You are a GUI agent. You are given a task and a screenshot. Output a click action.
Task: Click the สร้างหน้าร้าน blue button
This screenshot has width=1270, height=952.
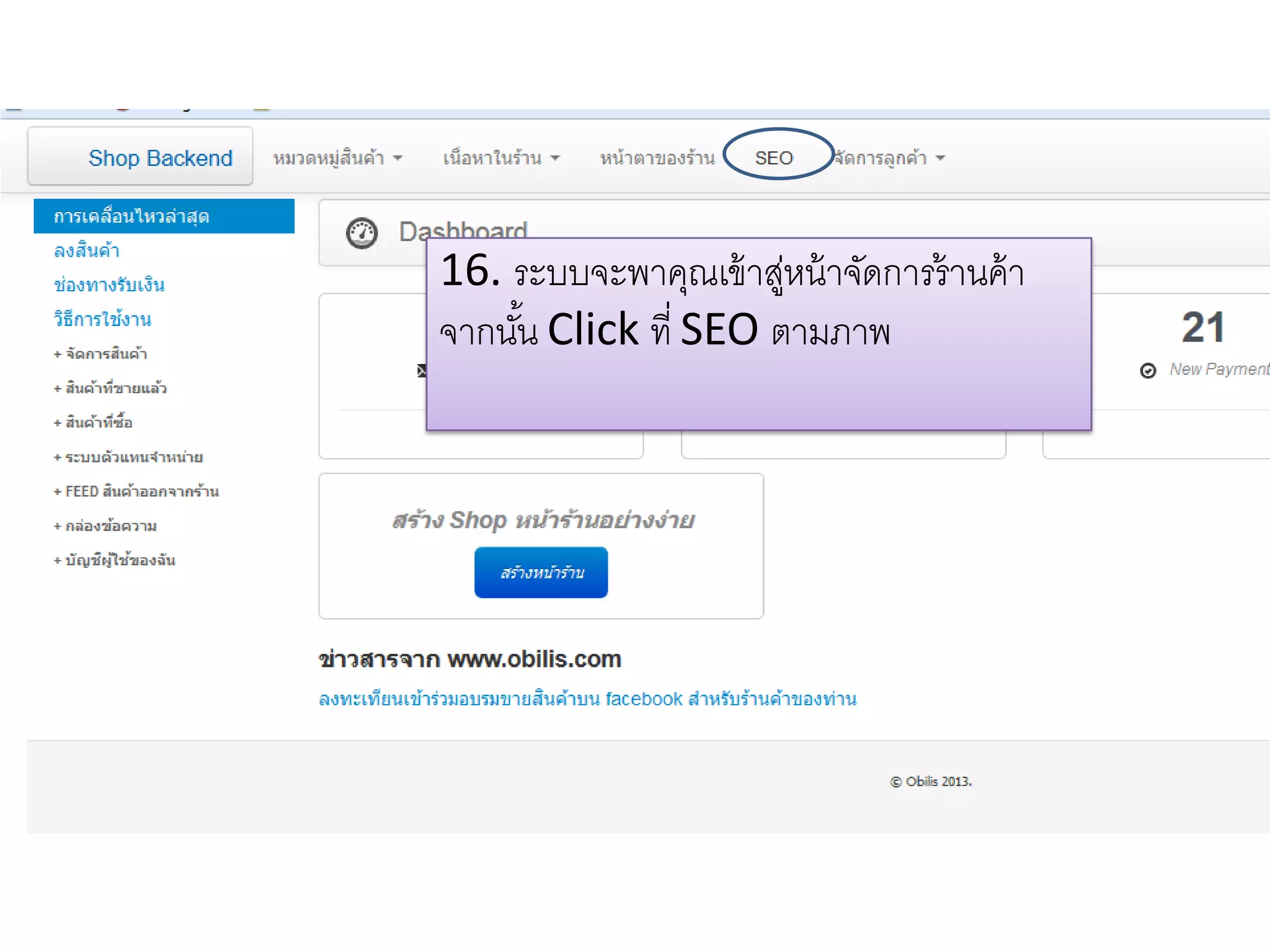tap(541, 572)
